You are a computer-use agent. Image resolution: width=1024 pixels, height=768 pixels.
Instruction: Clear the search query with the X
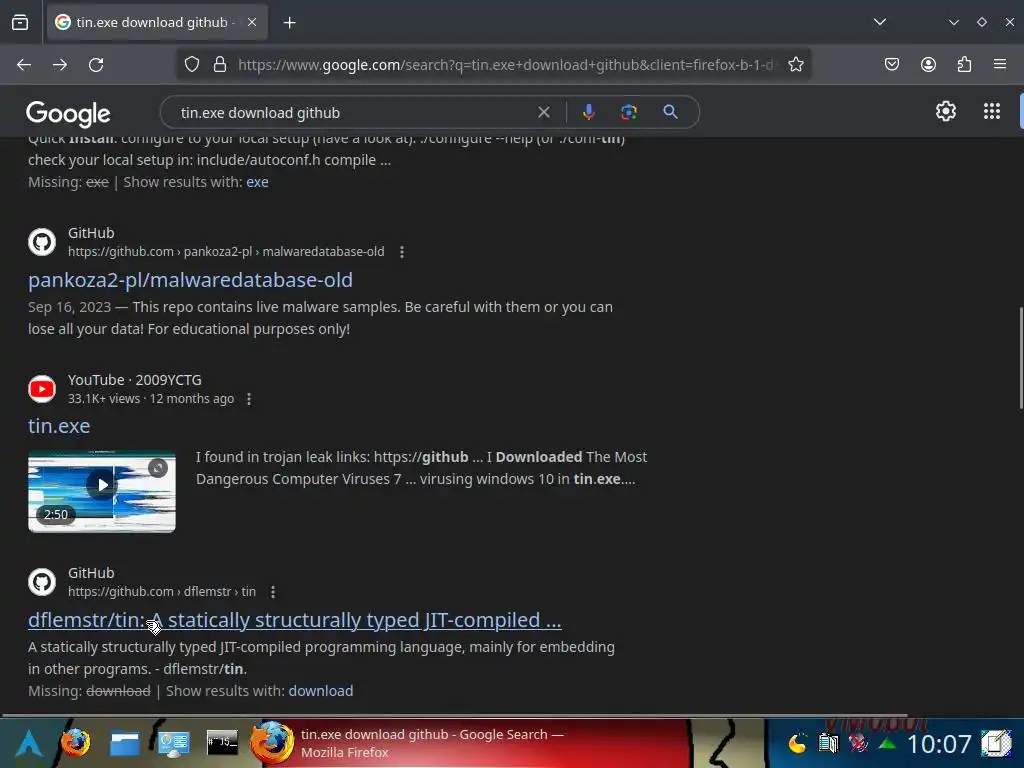coord(543,112)
